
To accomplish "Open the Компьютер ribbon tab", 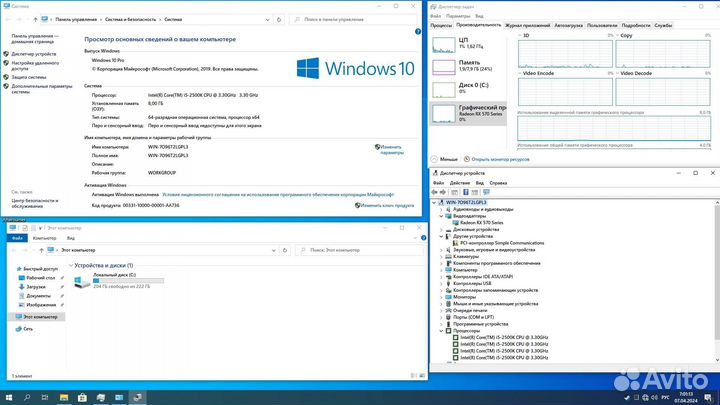I will (45, 238).
